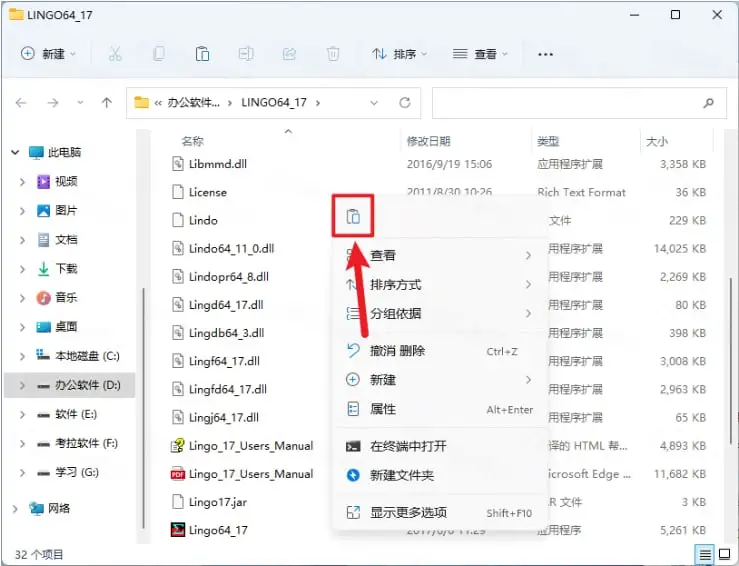Choose 显示更多选项 in context menu
Viewport: 739px width, 566px height.
point(440,512)
